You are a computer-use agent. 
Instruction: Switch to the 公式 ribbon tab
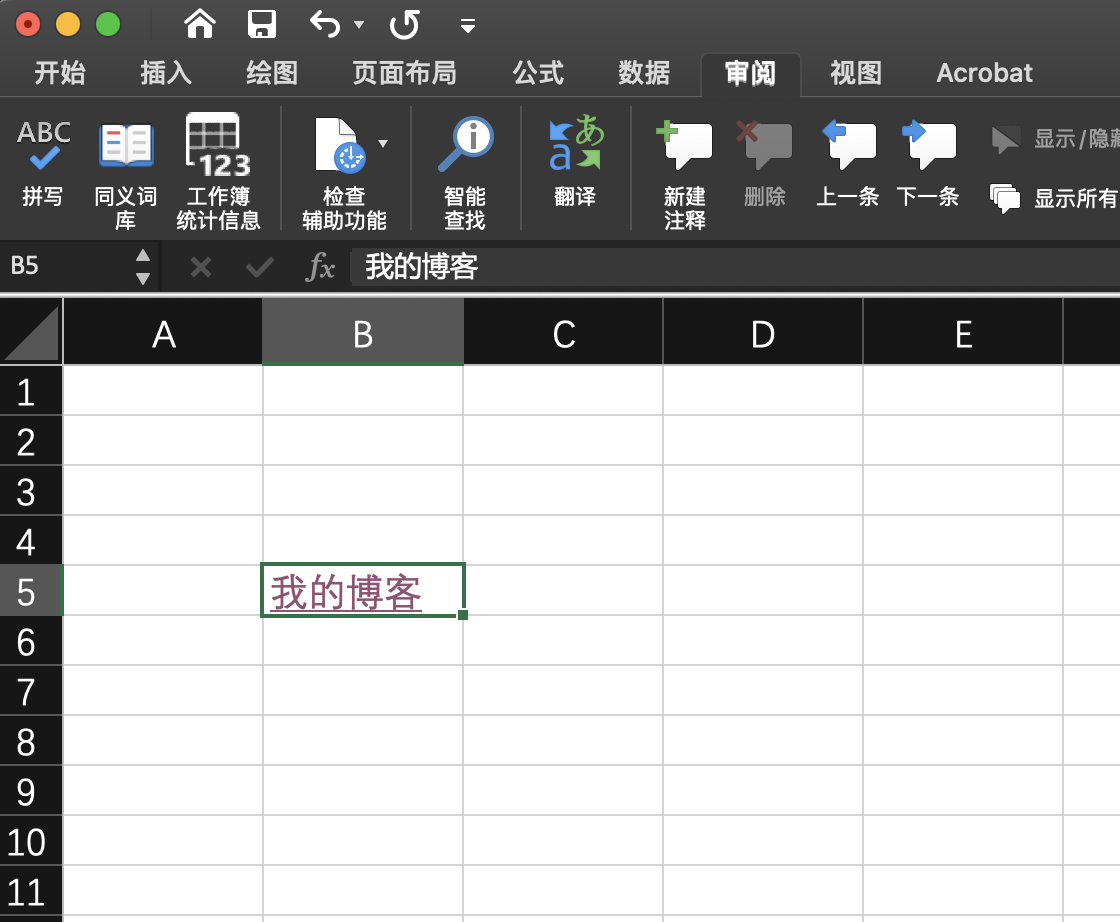pyautogui.click(x=539, y=73)
